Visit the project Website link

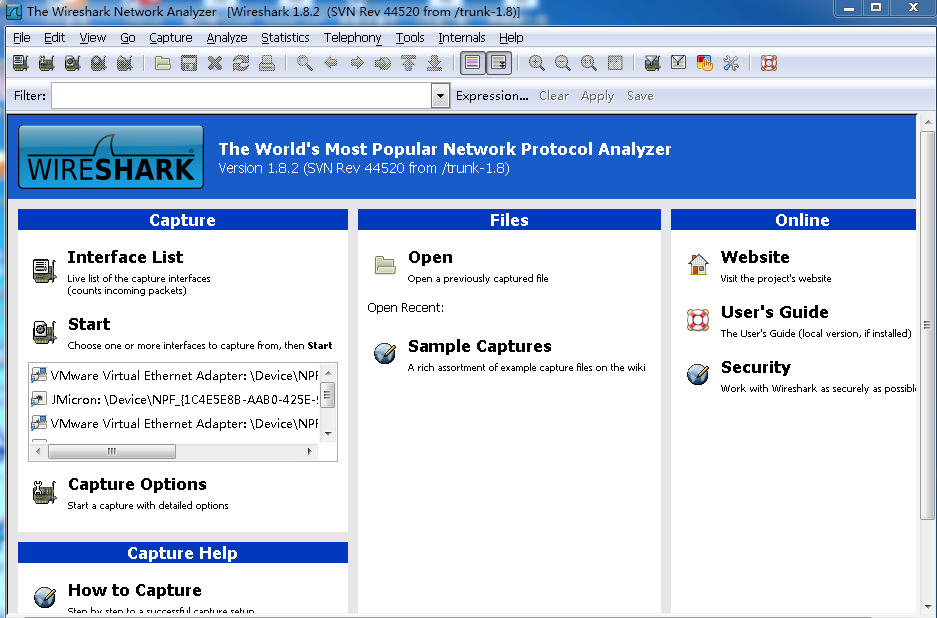coord(755,257)
